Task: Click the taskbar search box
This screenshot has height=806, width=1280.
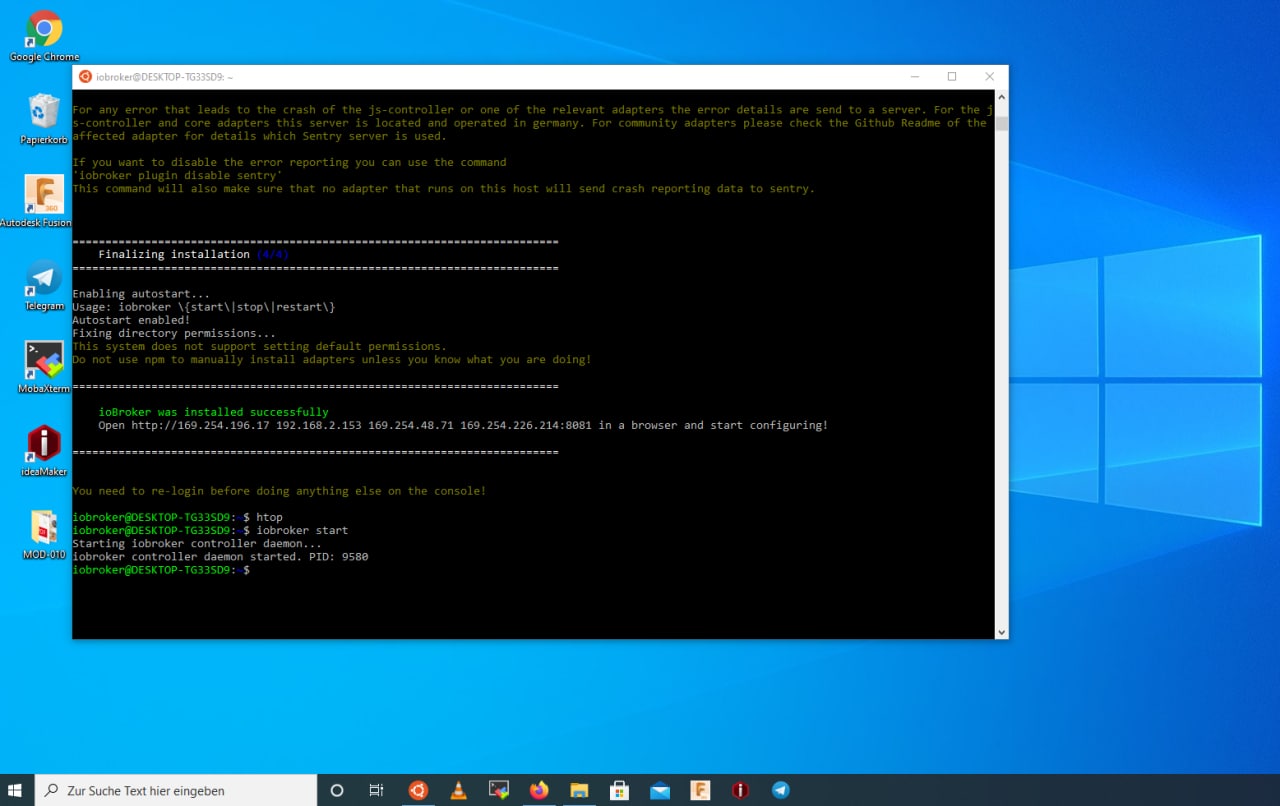Action: click(176, 790)
